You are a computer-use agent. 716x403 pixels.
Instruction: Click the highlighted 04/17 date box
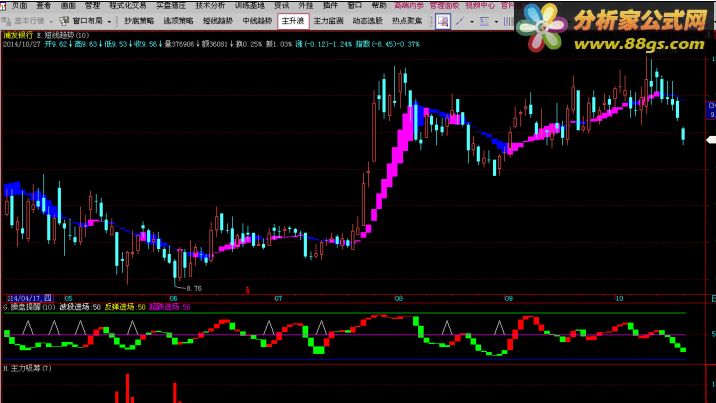(30, 298)
